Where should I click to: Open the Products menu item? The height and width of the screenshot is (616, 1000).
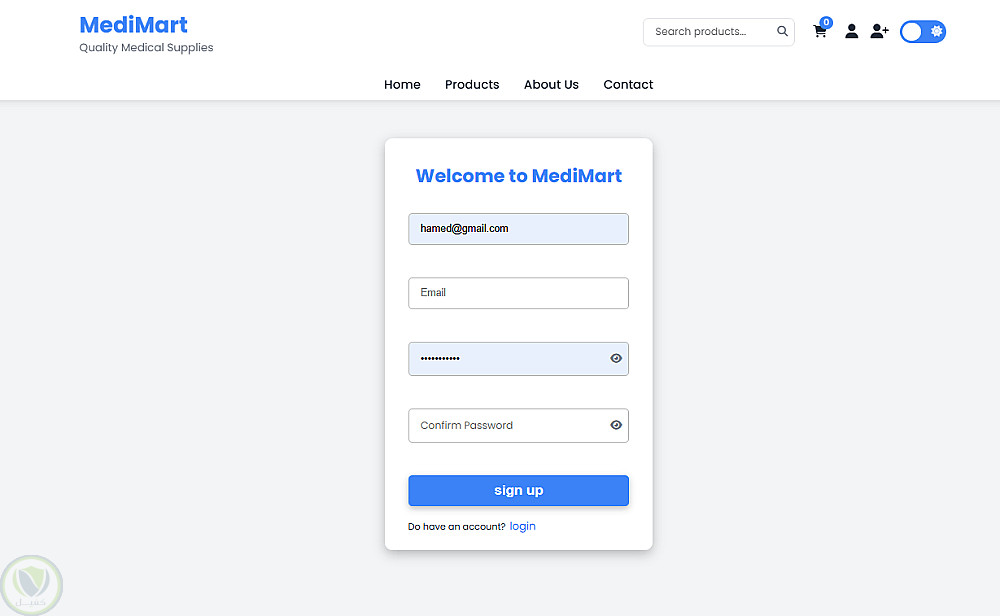(472, 85)
